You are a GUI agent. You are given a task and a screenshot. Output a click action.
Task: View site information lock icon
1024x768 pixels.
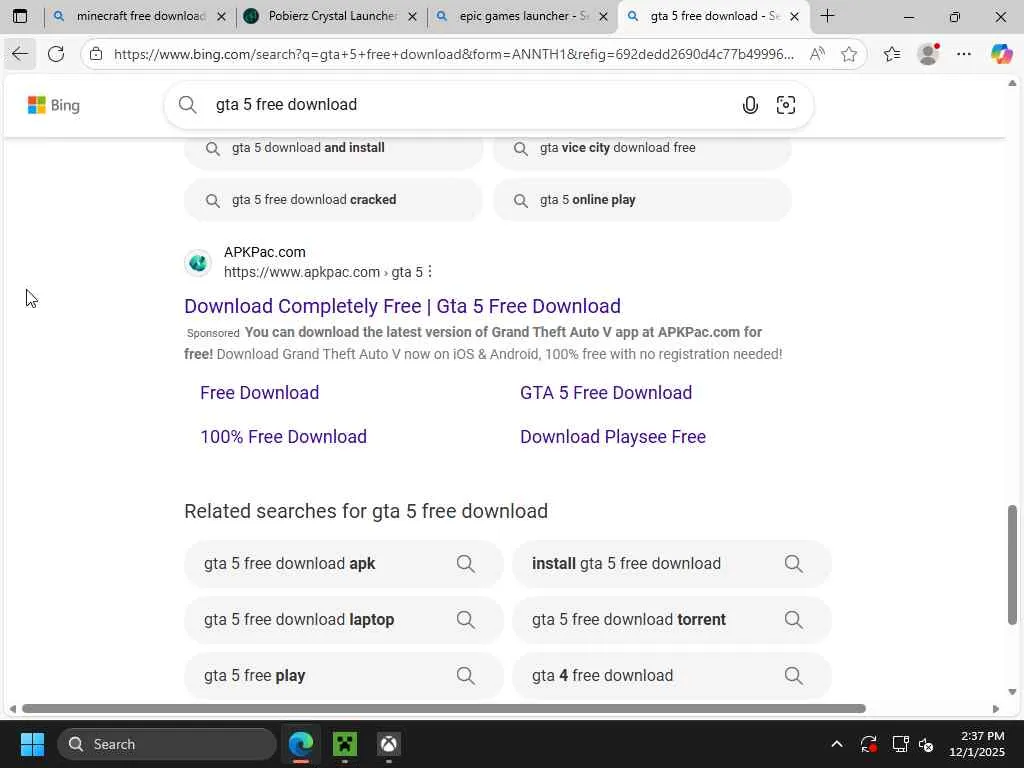point(96,54)
